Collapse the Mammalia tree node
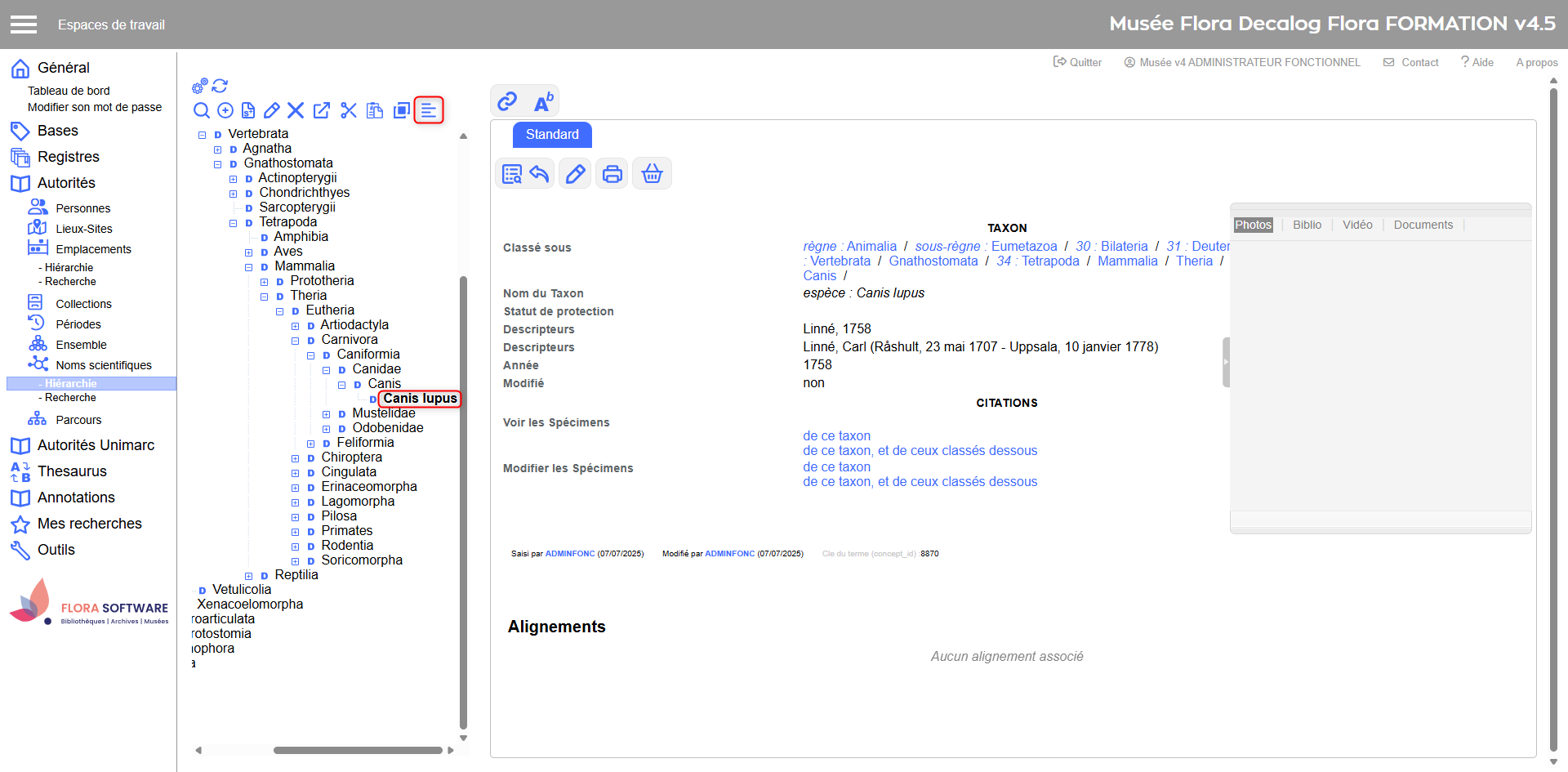 tap(249, 267)
